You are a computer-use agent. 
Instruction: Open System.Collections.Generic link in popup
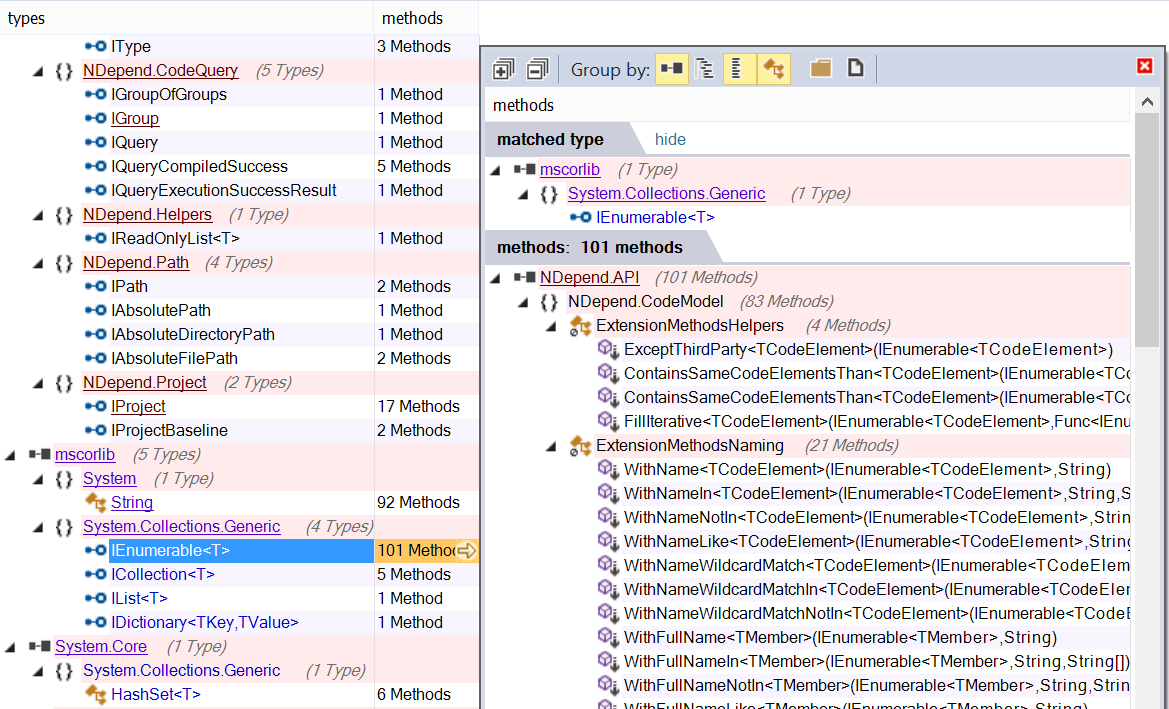click(x=667, y=193)
